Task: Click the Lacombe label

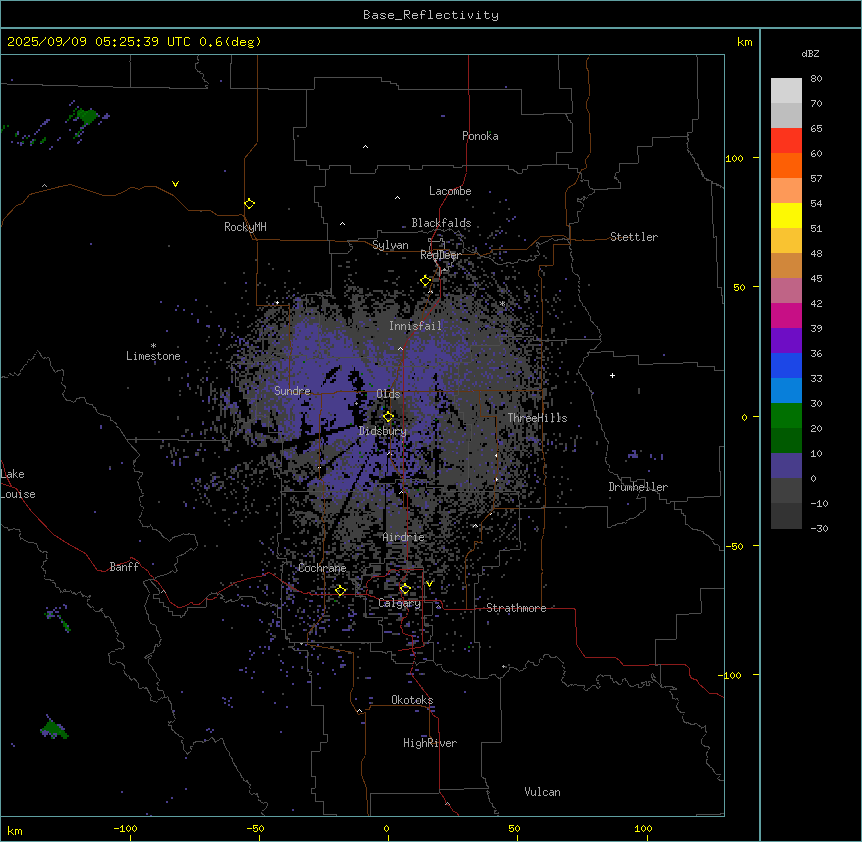Action: [x=450, y=191]
